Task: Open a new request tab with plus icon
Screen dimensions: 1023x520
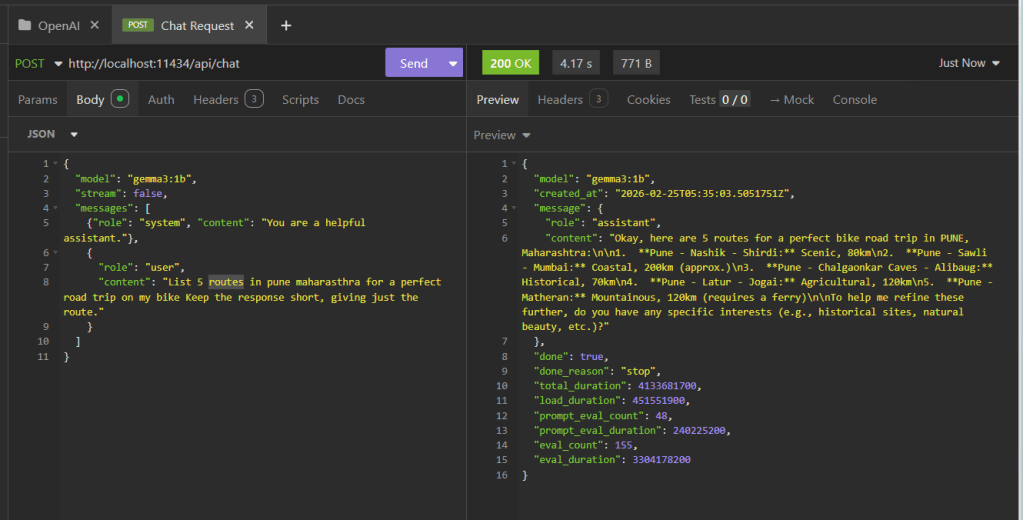Action: (286, 25)
